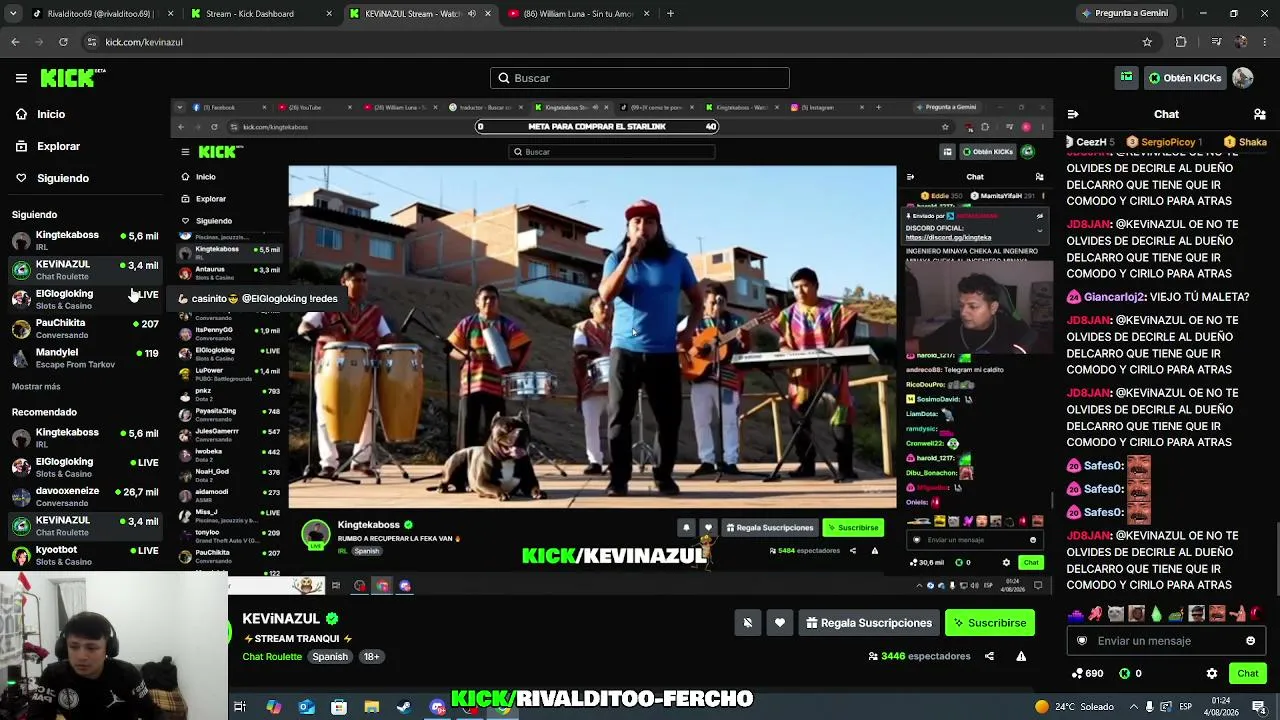Open davooxeneize in the Recomendado list

pyautogui.click(x=85, y=497)
